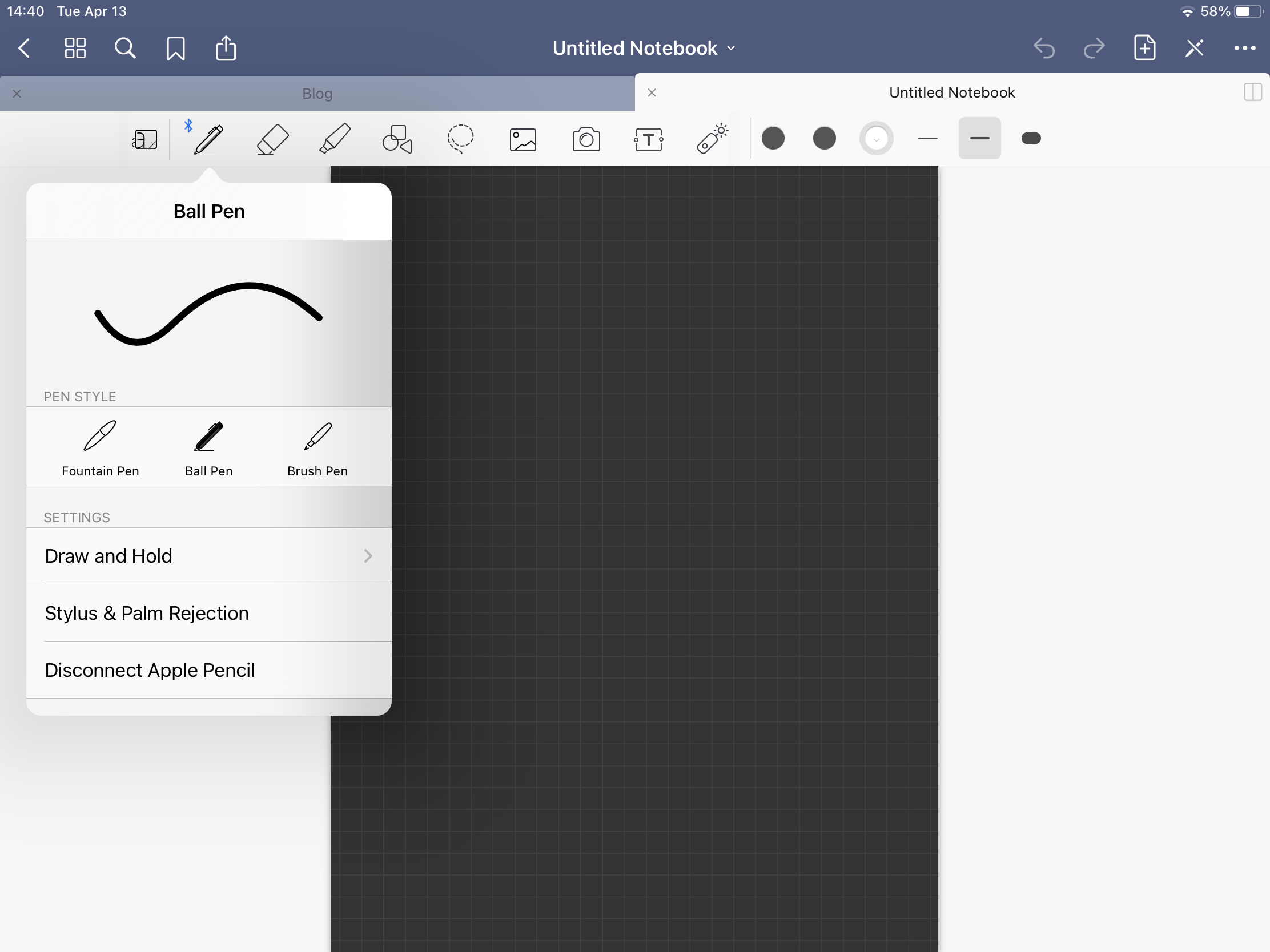This screenshot has width=1270, height=952.
Task: Select the Eraser tool
Action: (272, 139)
